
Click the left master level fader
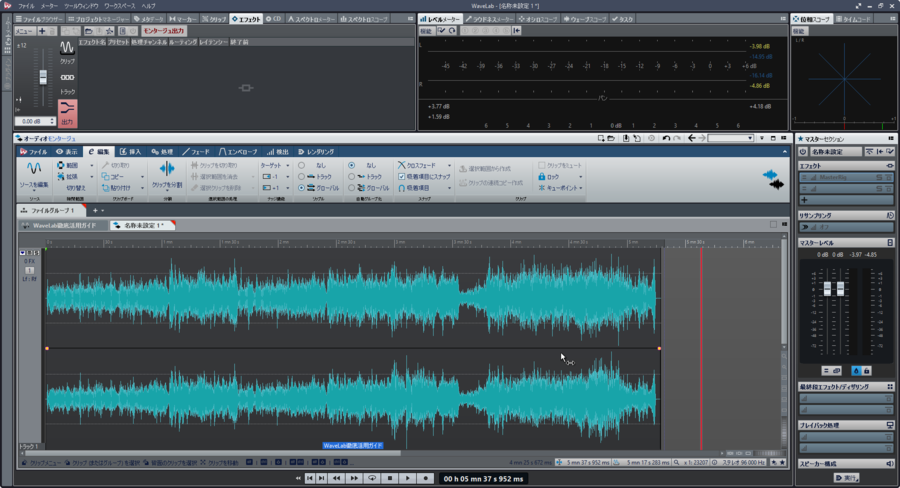point(827,289)
